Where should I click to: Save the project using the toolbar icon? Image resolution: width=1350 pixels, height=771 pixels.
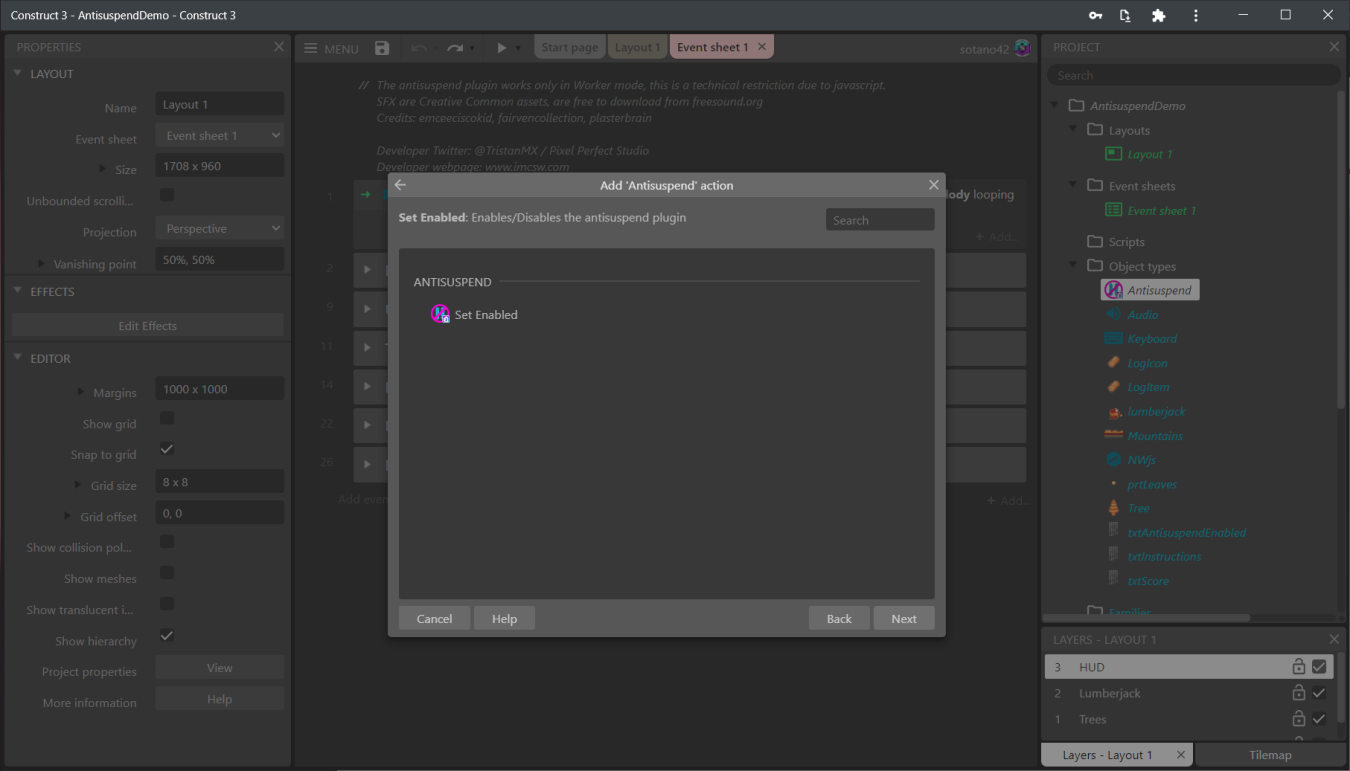click(382, 47)
